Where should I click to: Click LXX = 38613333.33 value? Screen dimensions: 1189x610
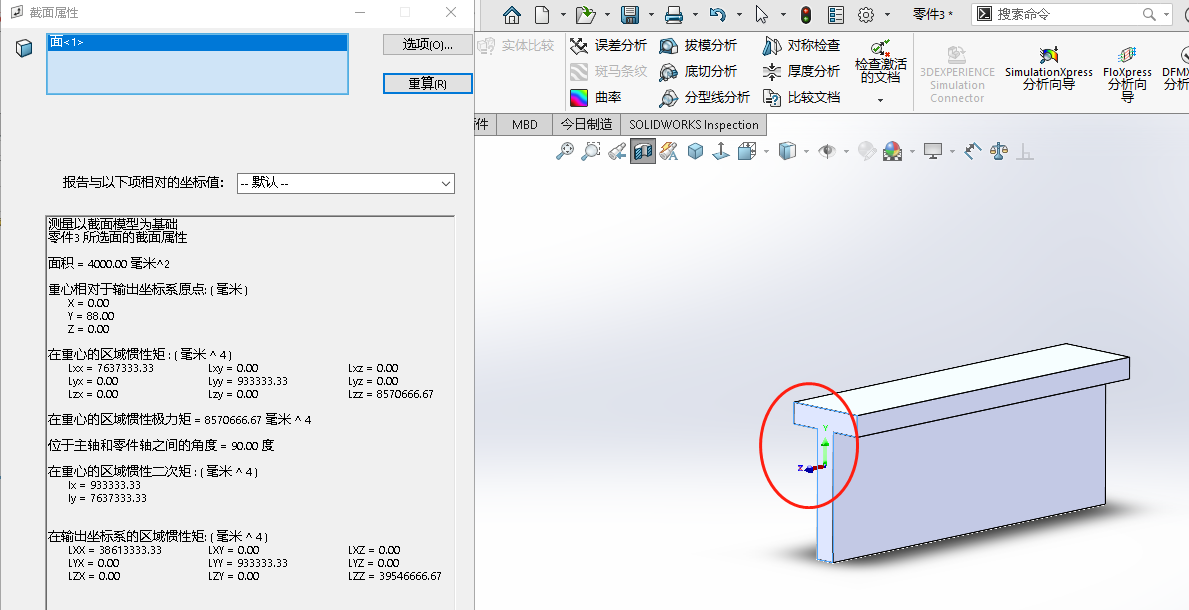(x=115, y=550)
